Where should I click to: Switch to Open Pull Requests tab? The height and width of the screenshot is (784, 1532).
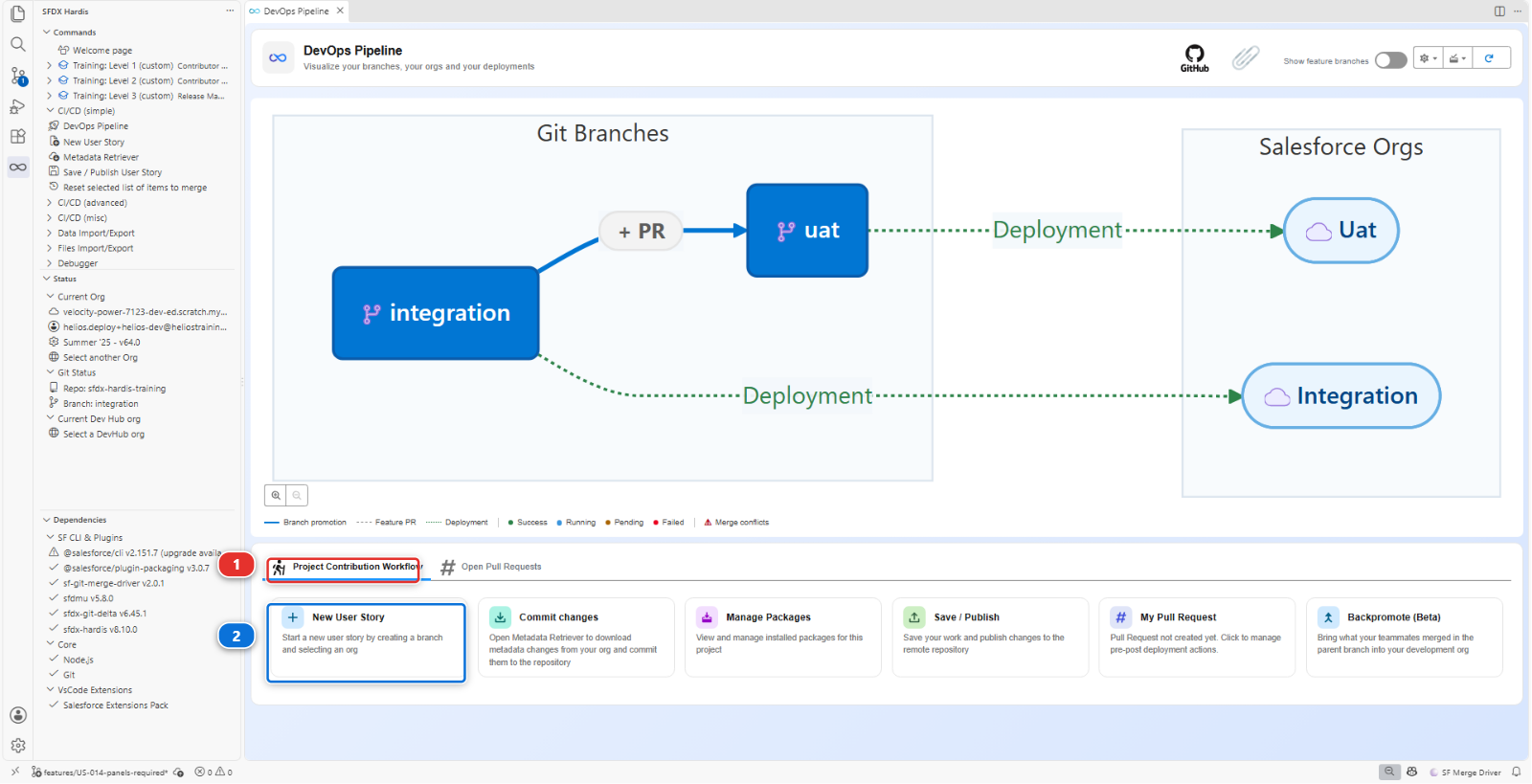(490, 567)
